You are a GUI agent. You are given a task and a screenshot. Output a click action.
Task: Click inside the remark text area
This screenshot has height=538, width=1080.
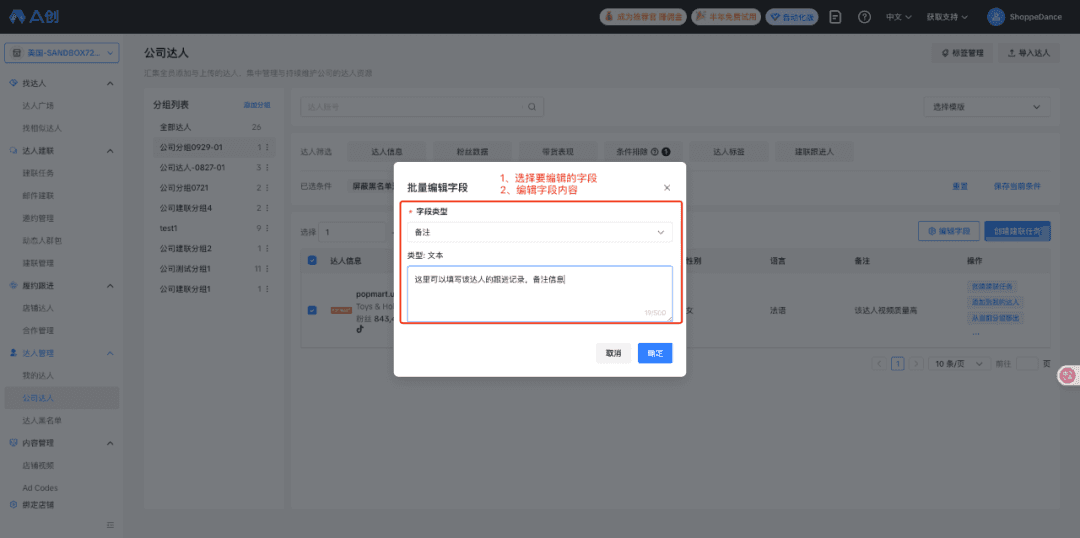[539, 293]
